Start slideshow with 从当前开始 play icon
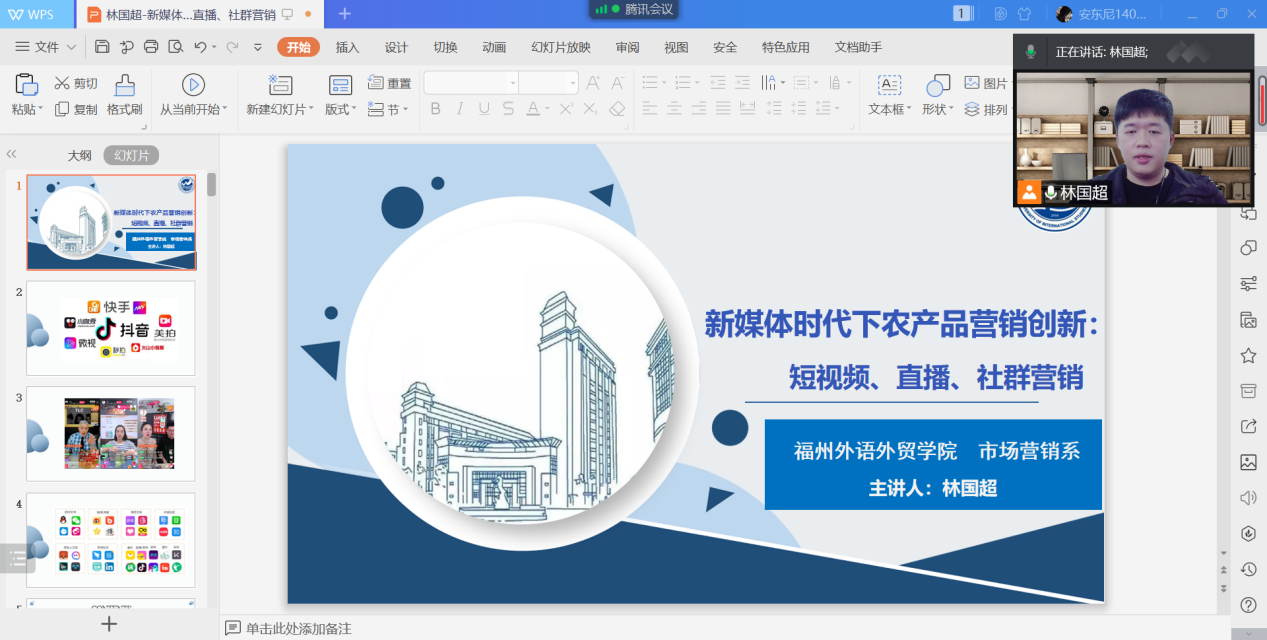Image resolution: width=1267 pixels, height=640 pixels. [x=193, y=85]
